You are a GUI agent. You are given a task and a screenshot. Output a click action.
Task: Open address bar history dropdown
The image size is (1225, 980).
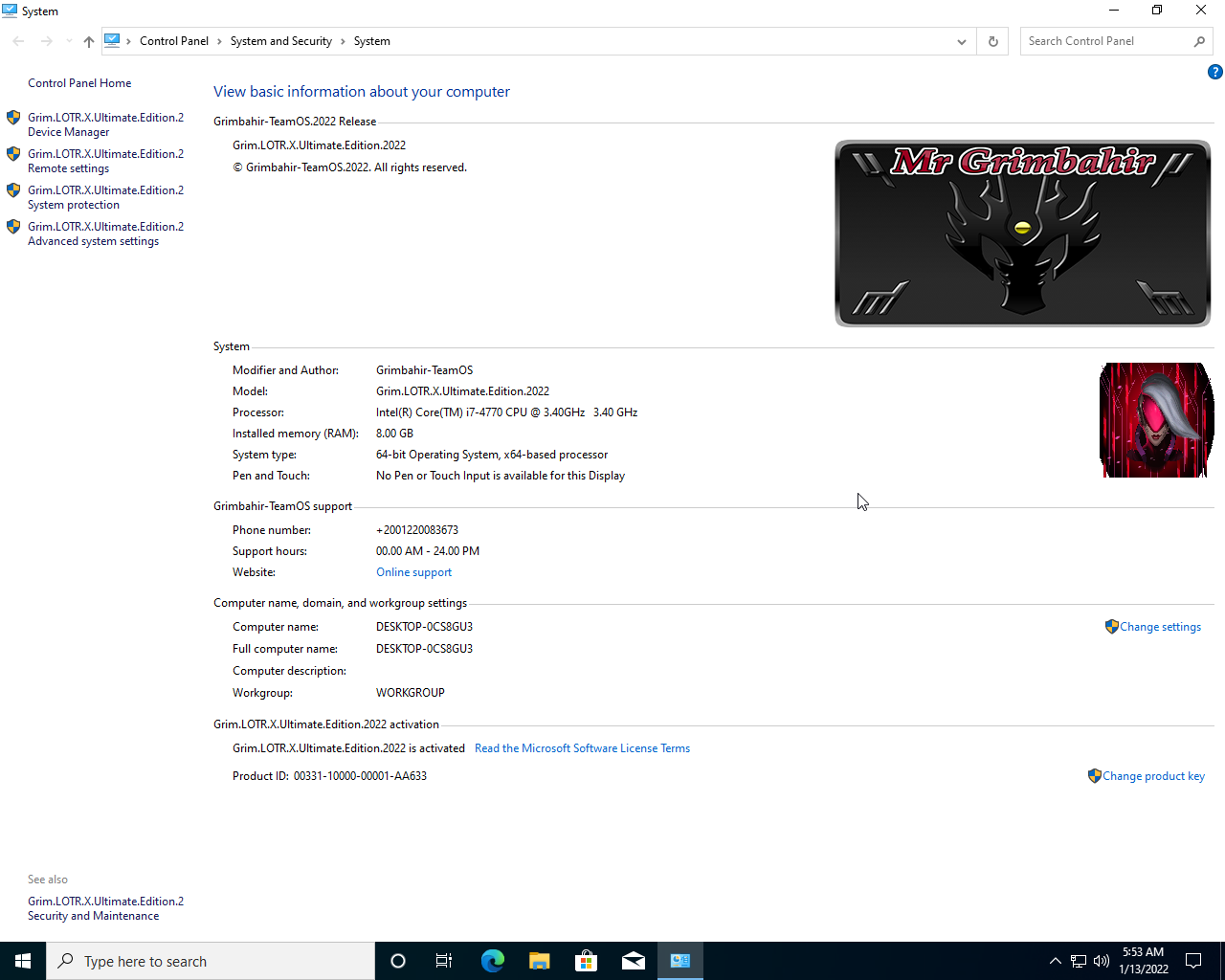point(961,41)
